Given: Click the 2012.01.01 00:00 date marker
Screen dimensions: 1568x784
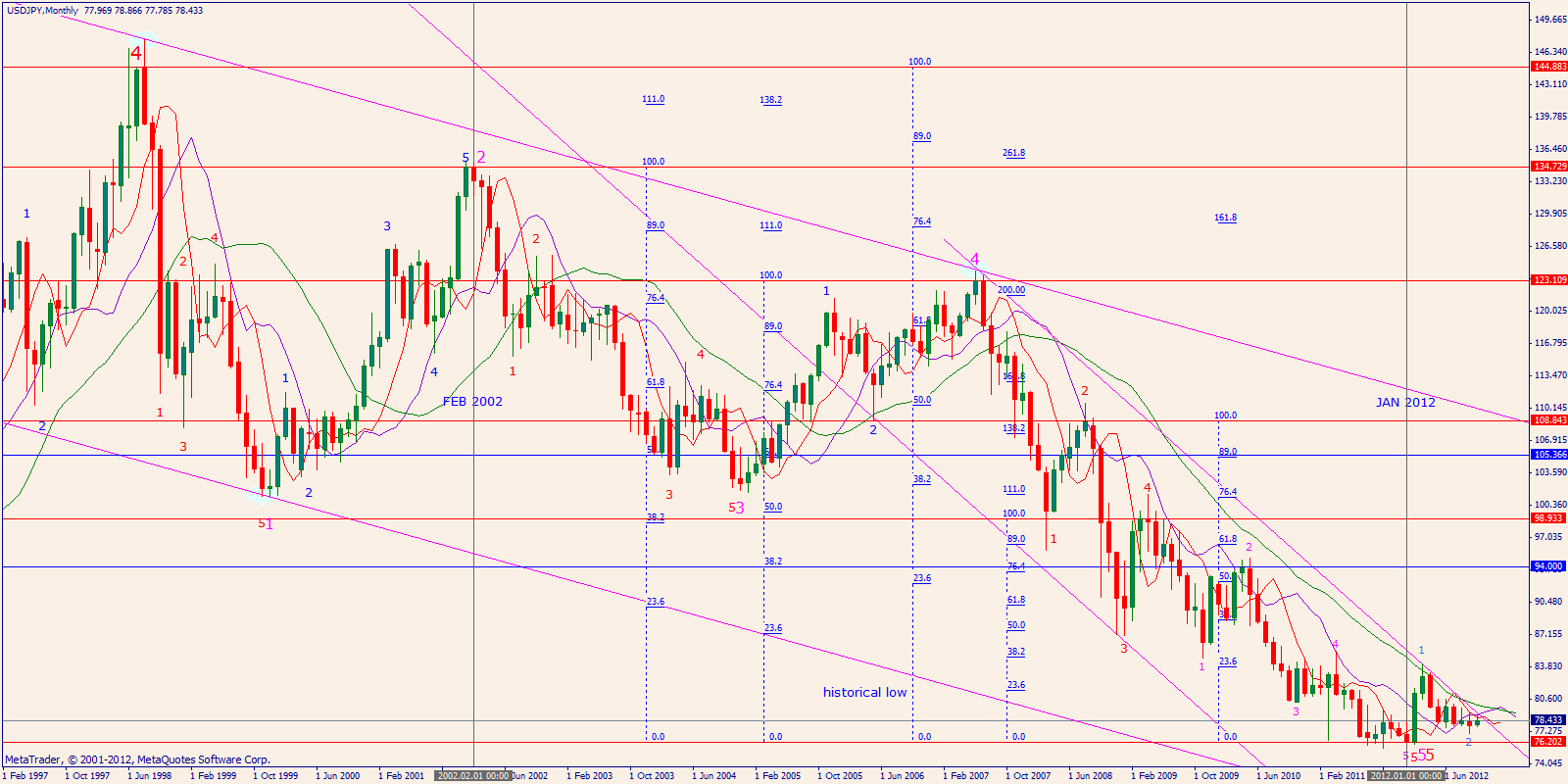Looking at the screenshot, I should [x=1406, y=775].
